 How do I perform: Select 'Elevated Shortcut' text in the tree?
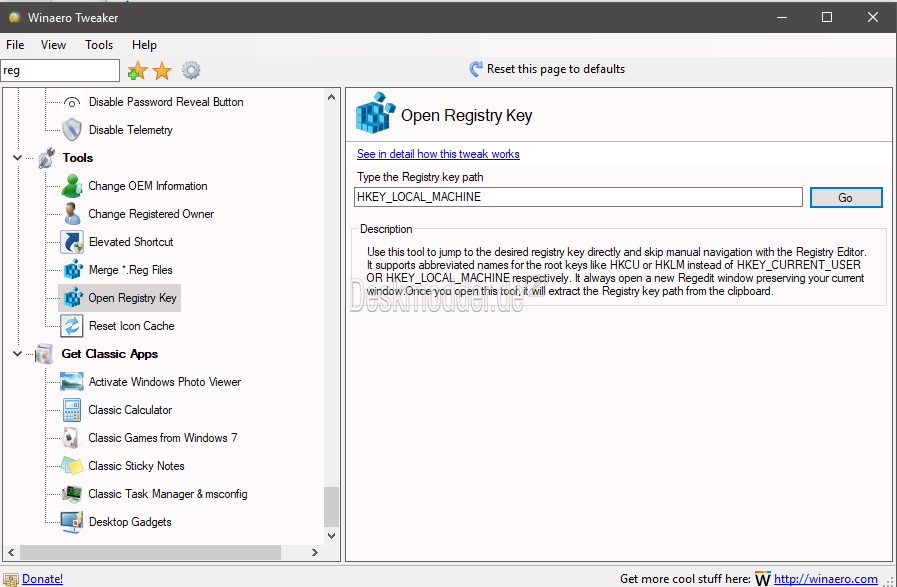(x=131, y=242)
